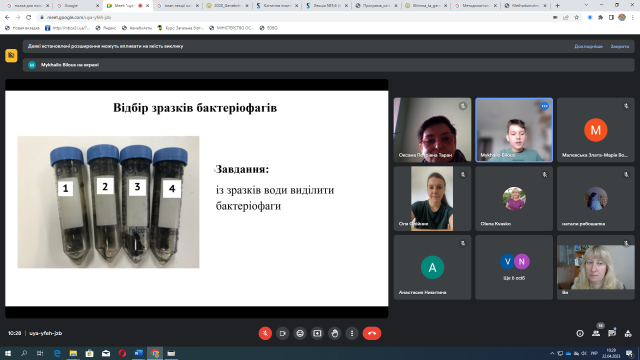Open the 'Новая вкладка' bookmark
Screen dimensions: 640x360
point(22,28)
